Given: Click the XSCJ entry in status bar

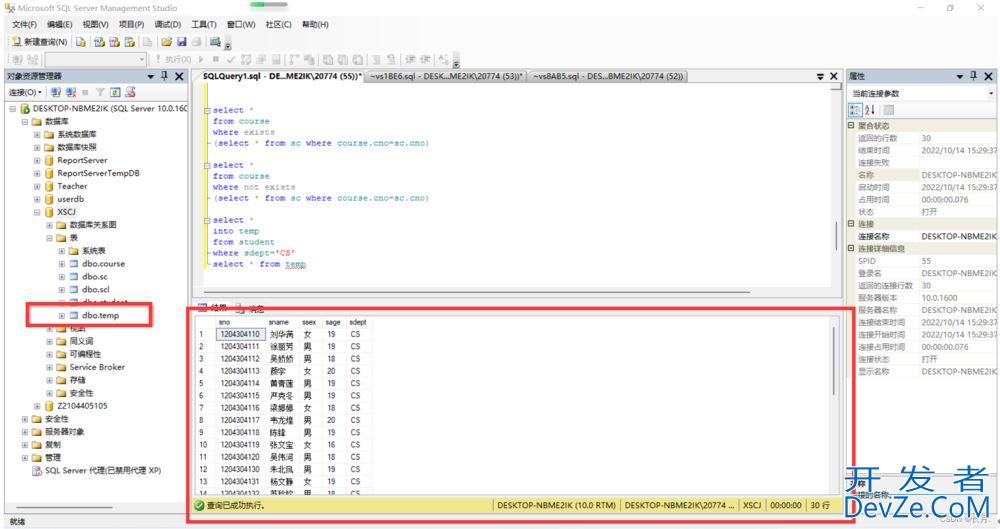Looking at the screenshot, I should pos(752,505).
